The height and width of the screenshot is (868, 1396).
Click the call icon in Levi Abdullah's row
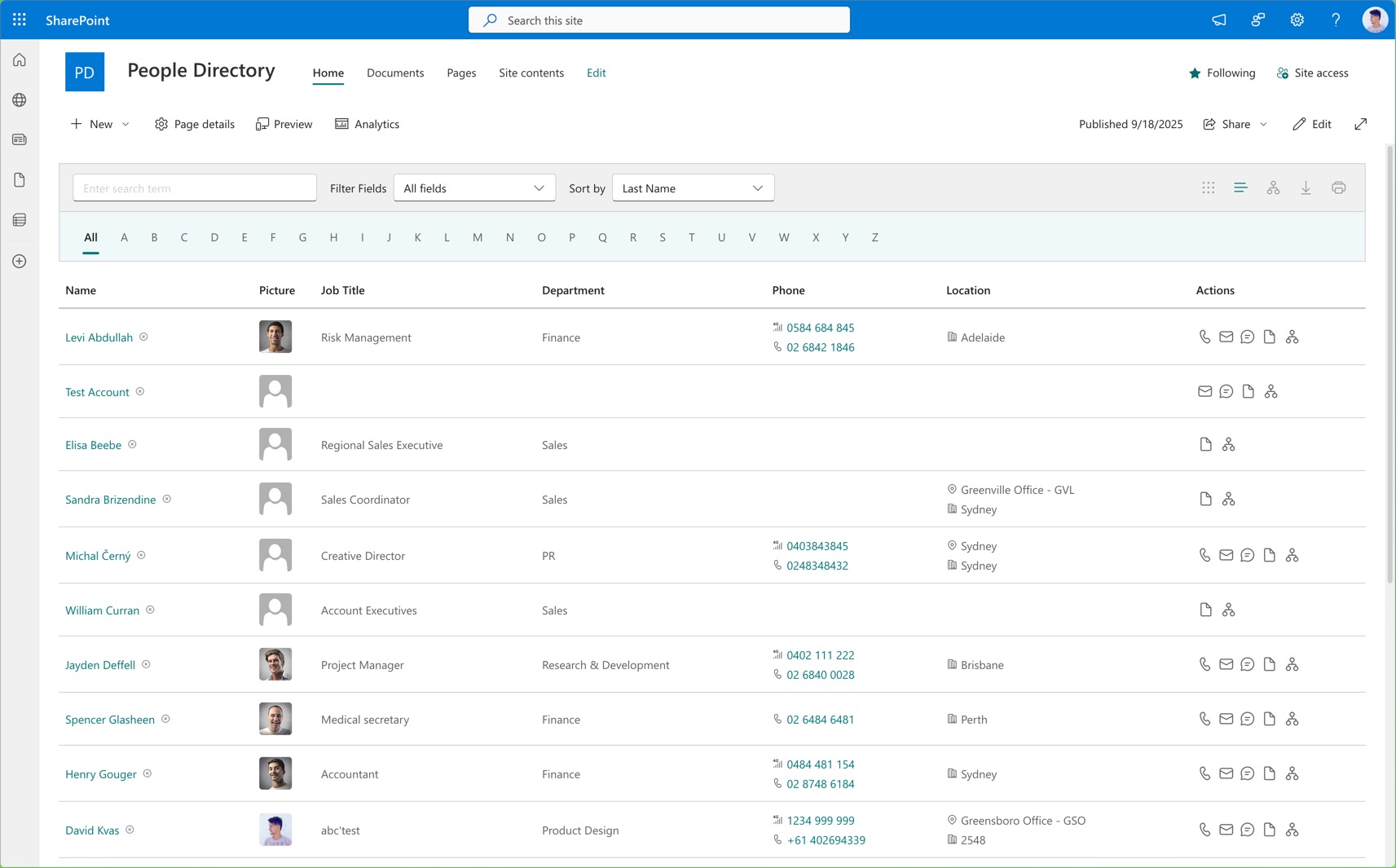(x=1204, y=337)
